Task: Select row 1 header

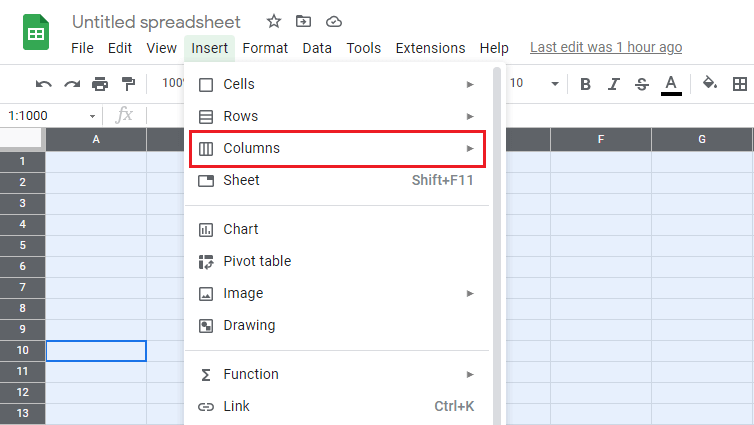Action: coord(23,162)
